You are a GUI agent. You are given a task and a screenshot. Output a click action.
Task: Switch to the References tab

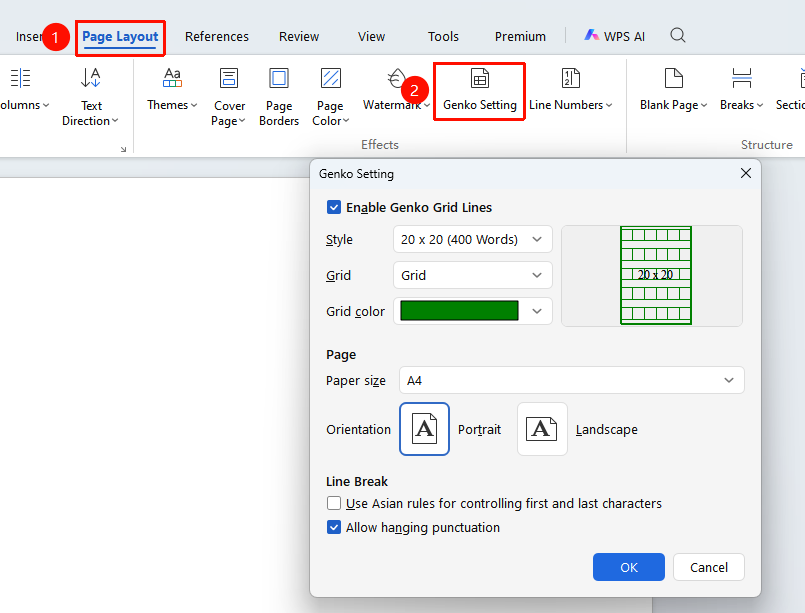[217, 36]
